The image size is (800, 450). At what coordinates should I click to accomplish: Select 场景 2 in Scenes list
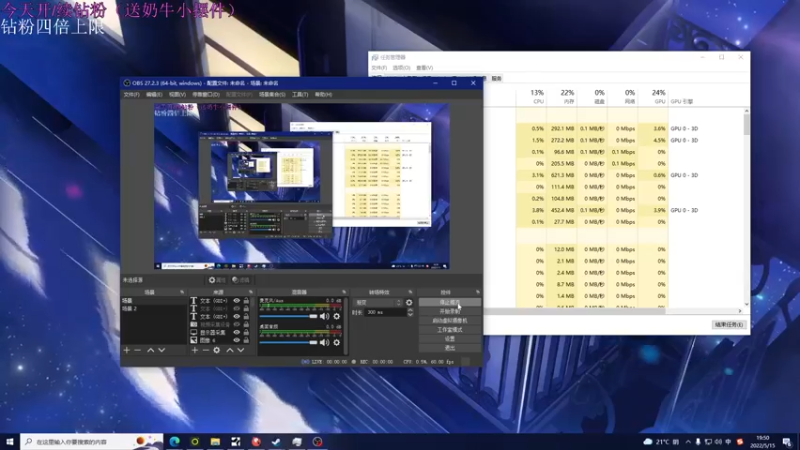click(x=154, y=309)
